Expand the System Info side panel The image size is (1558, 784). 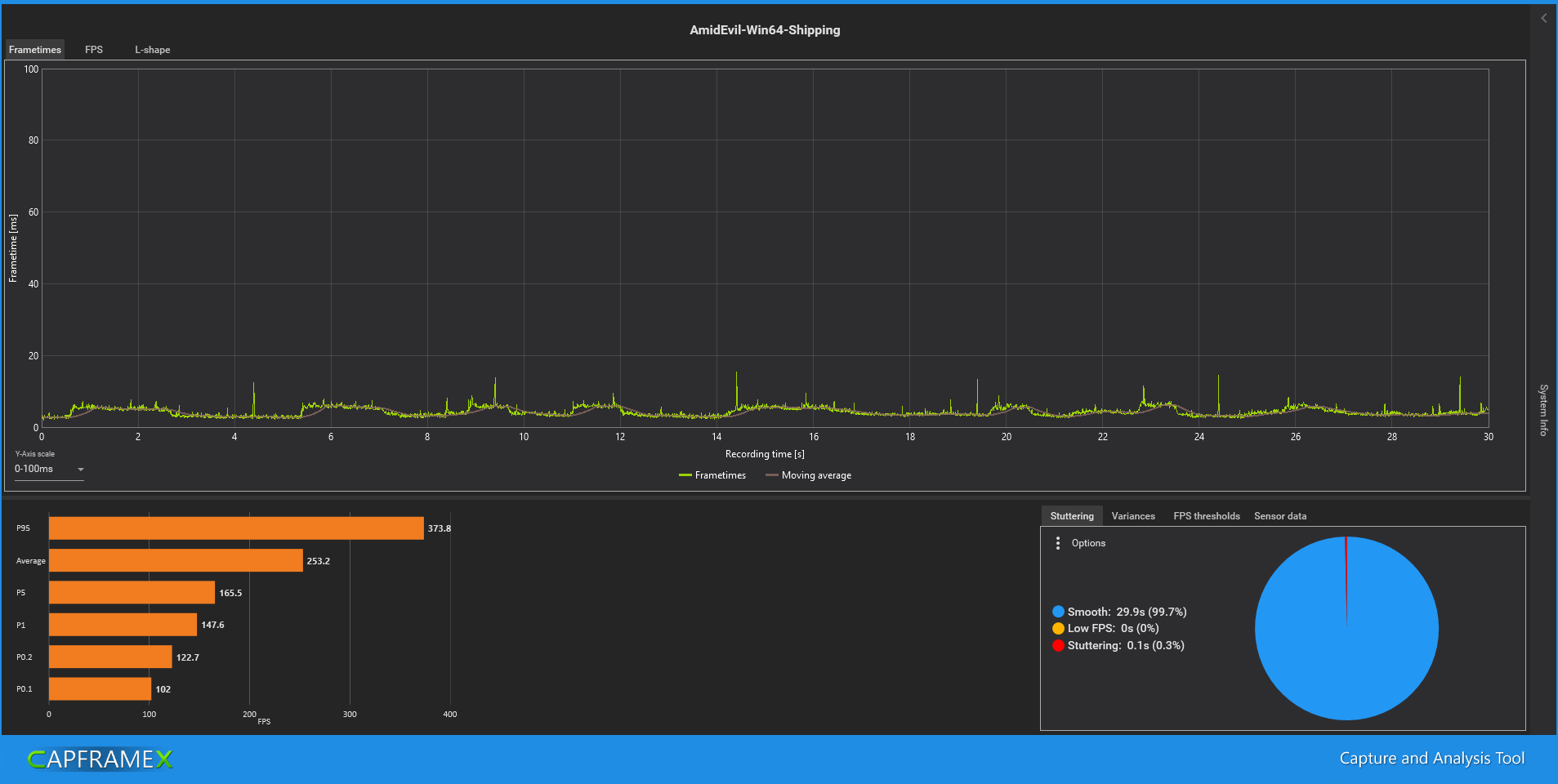[1543, 410]
